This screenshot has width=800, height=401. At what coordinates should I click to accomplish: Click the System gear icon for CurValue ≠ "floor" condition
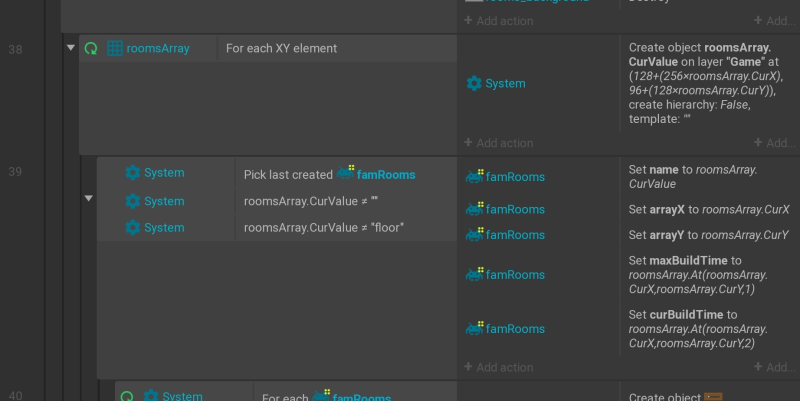[133, 228]
